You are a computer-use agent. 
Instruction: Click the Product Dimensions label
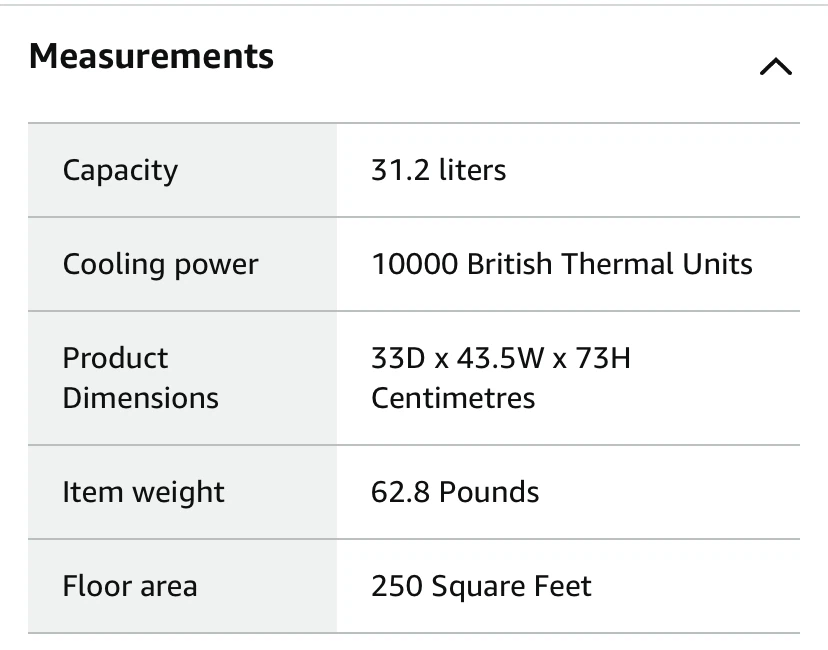point(140,378)
